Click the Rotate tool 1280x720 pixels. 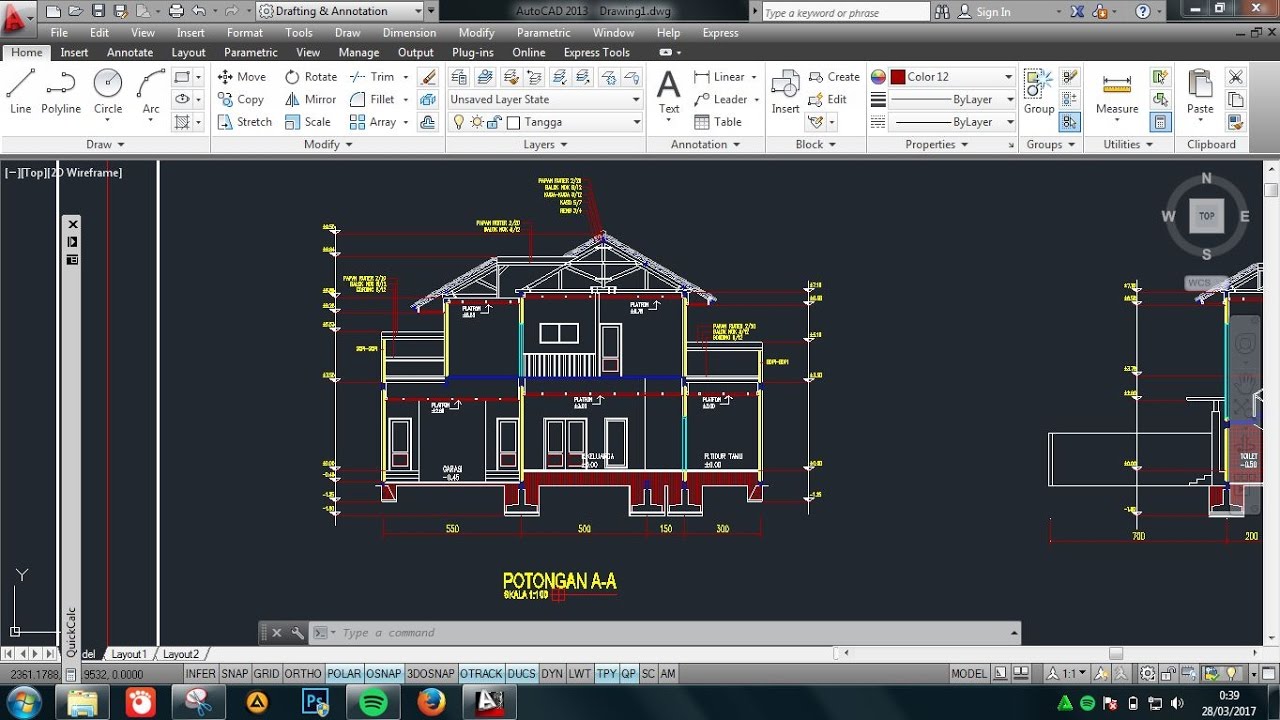coord(311,76)
